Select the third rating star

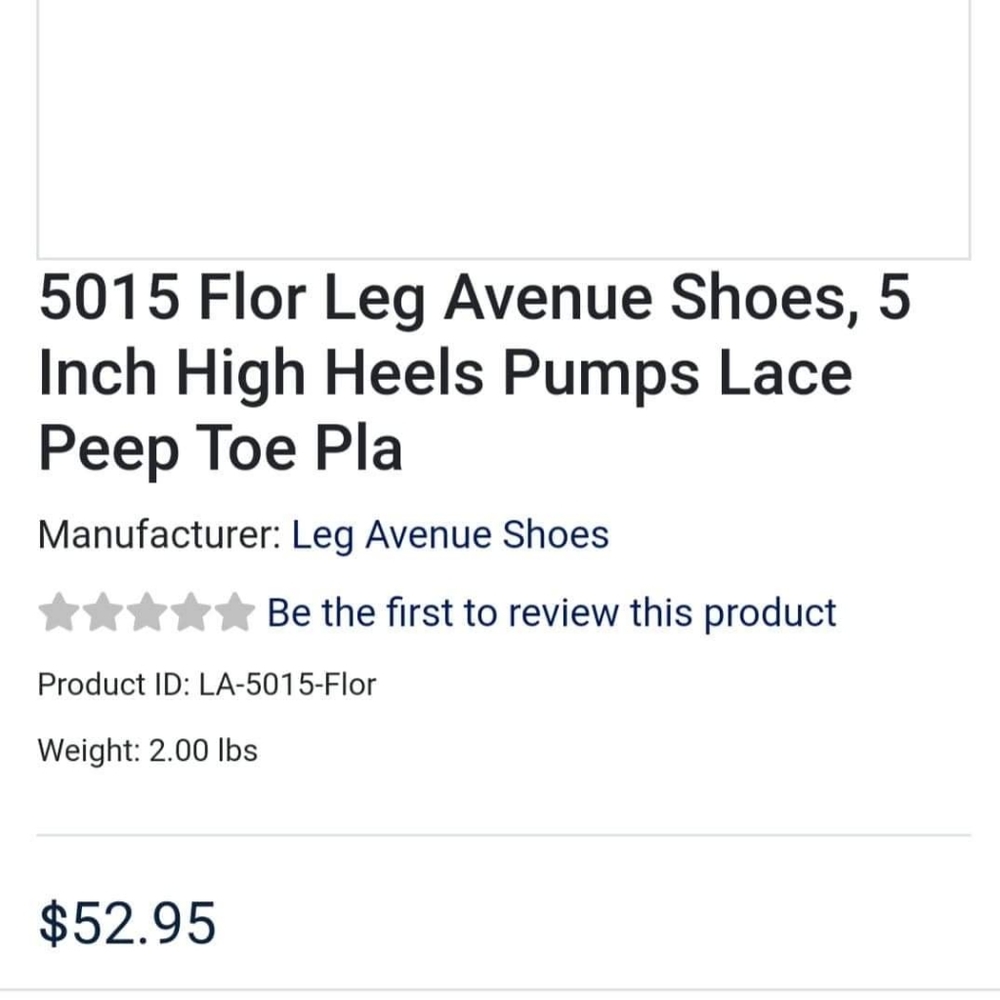click(x=146, y=613)
